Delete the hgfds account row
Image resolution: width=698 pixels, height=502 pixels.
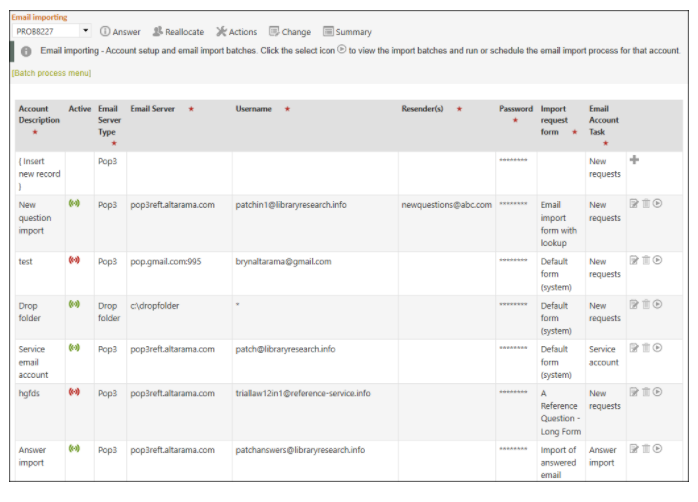pyautogui.click(x=646, y=392)
